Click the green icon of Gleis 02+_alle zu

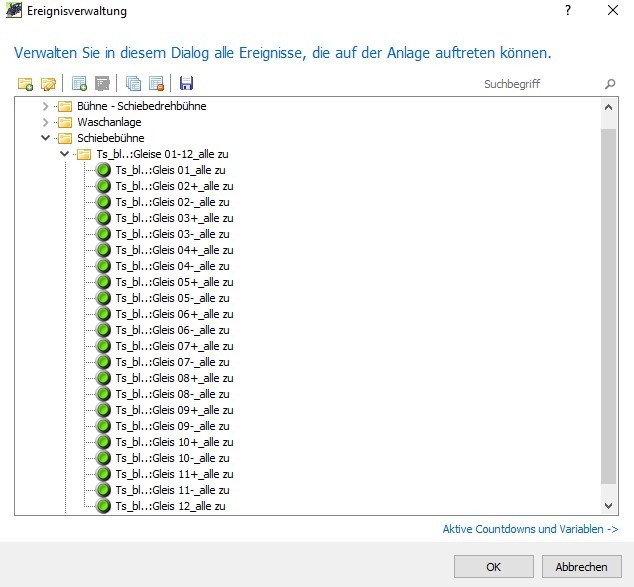point(104,186)
